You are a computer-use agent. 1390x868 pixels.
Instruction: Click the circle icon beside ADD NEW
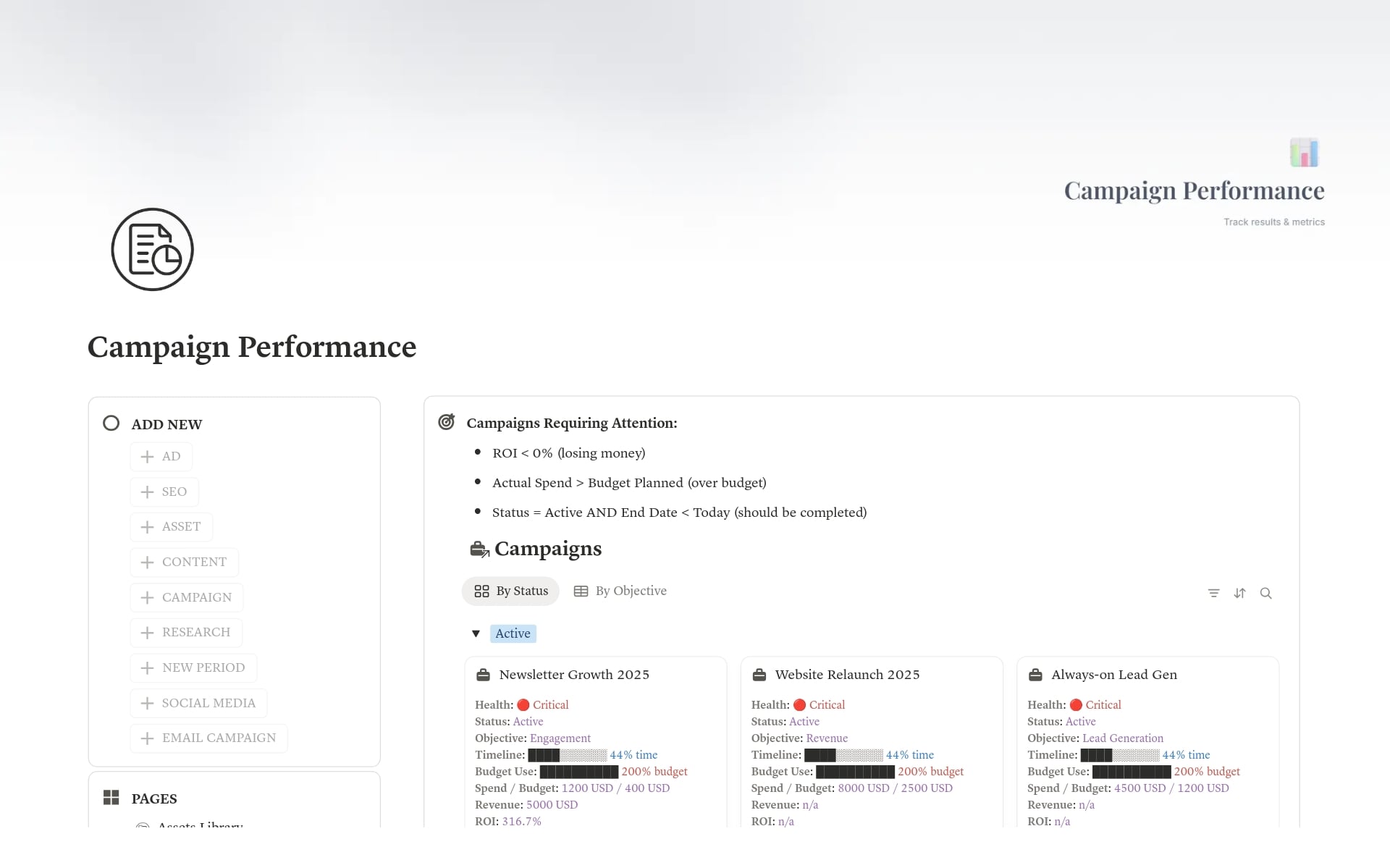pos(111,424)
